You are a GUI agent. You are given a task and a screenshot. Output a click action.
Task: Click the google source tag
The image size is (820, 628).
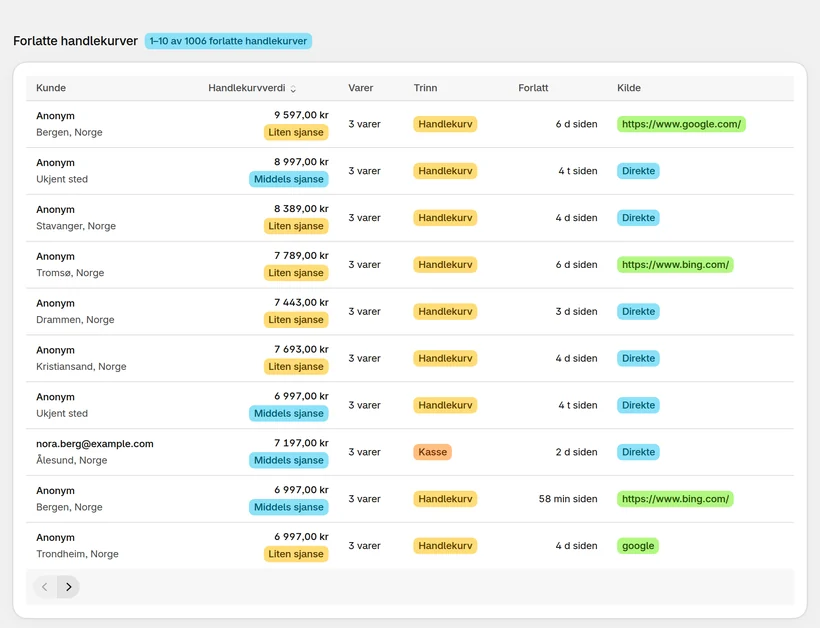tap(638, 545)
